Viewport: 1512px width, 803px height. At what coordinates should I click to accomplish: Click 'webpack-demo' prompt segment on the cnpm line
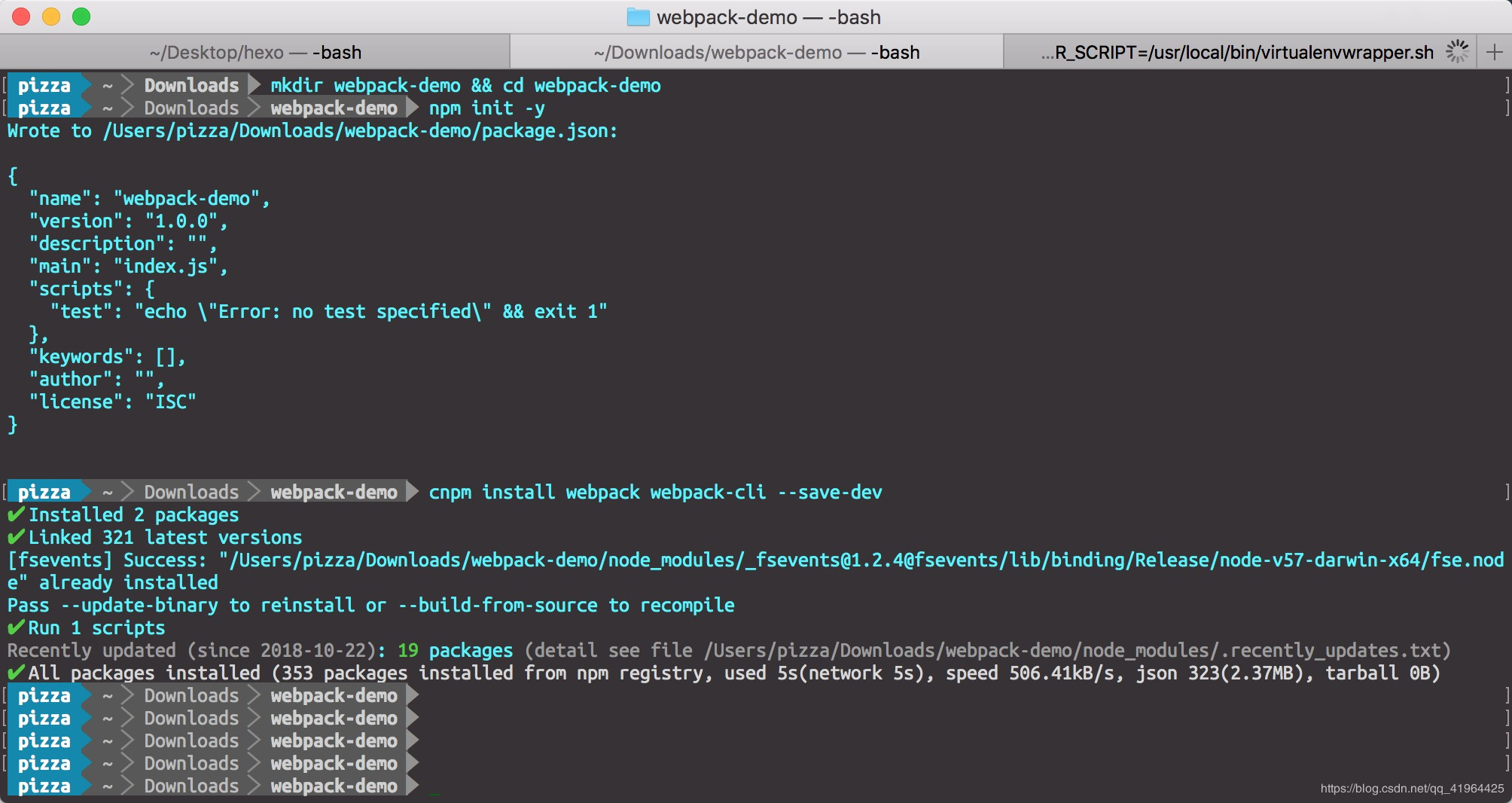point(334,493)
